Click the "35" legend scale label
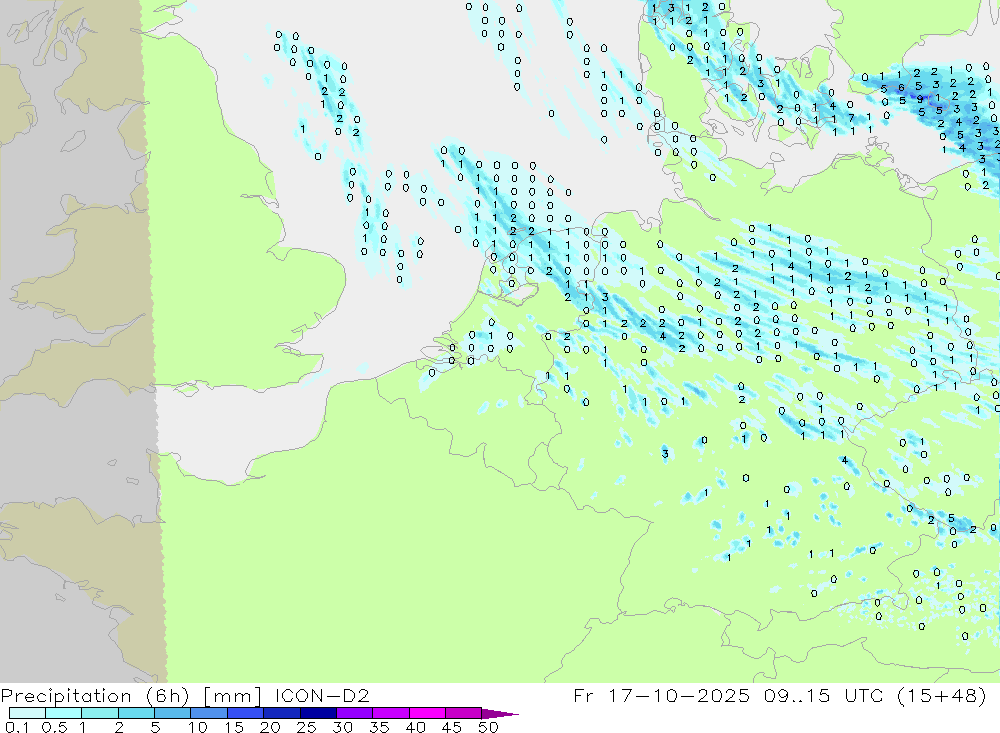1000x733 pixels. [379, 727]
